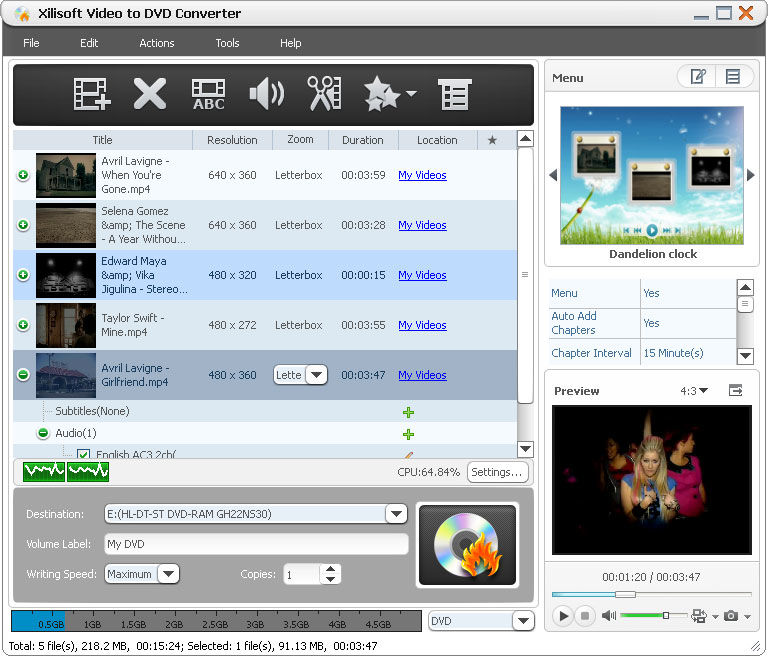The height and width of the screenshot is (656, 768).
Task: Click the preview compare mode icon
Action: (x=699, y=615)
